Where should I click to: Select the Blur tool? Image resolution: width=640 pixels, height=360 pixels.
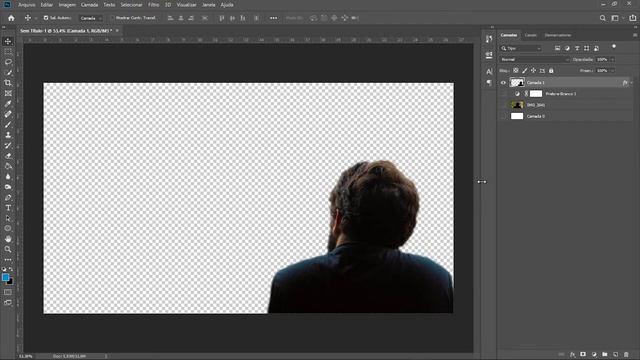coord(8,177)
